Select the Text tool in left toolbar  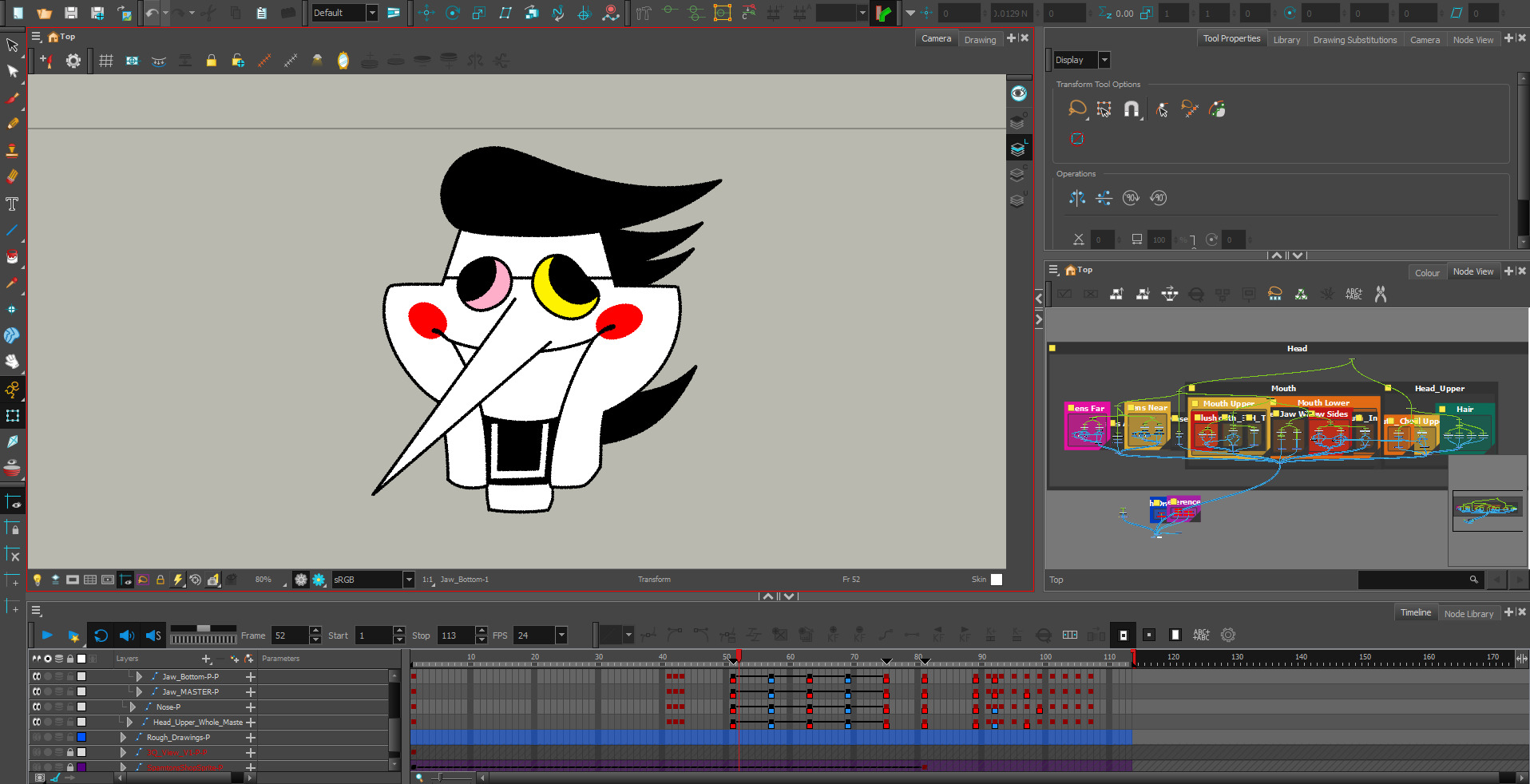coord(13,204)
